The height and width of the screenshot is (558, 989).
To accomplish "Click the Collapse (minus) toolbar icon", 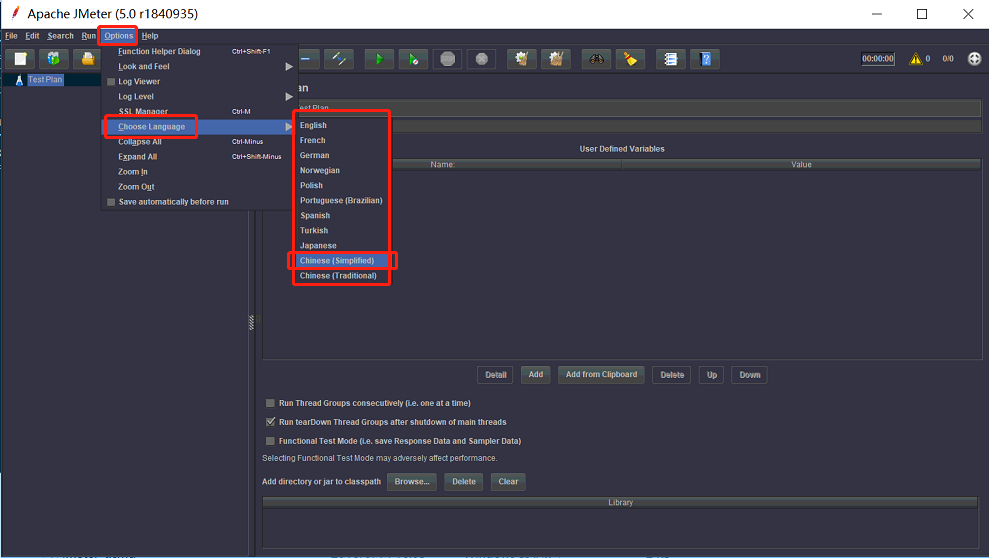I will point(308,59).
